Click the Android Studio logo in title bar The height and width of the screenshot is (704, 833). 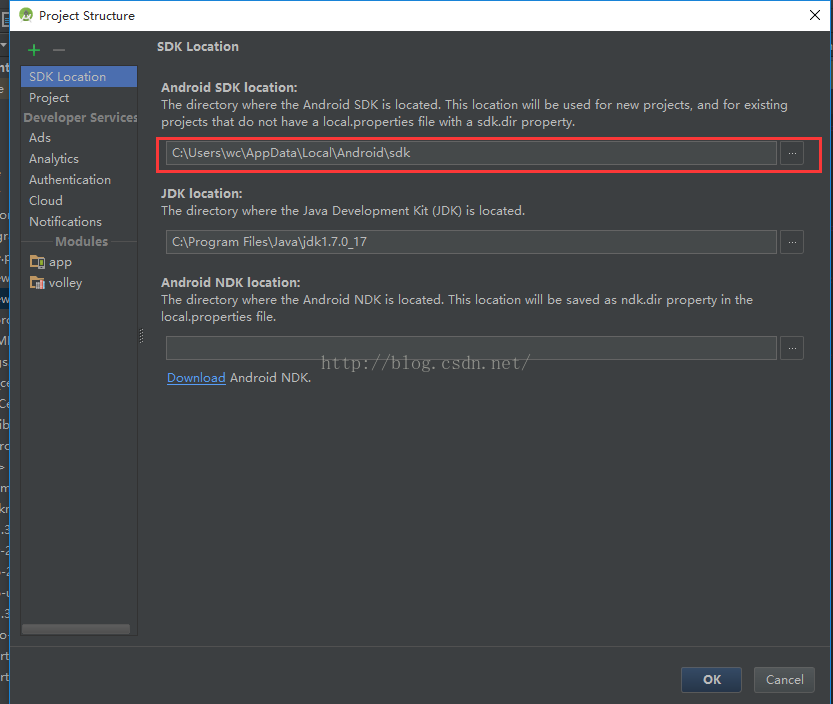click(x=26, y=15)
